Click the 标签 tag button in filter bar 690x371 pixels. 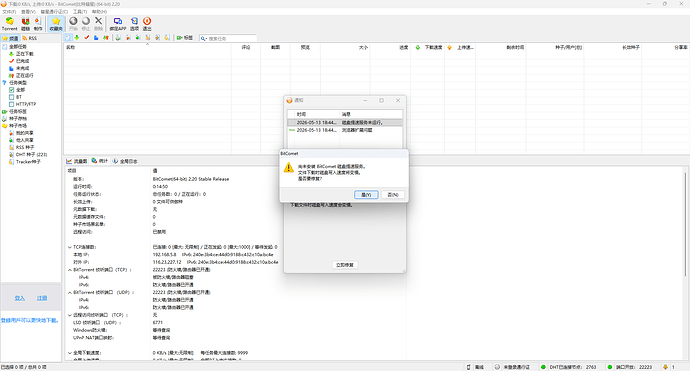tap(185, 38)
